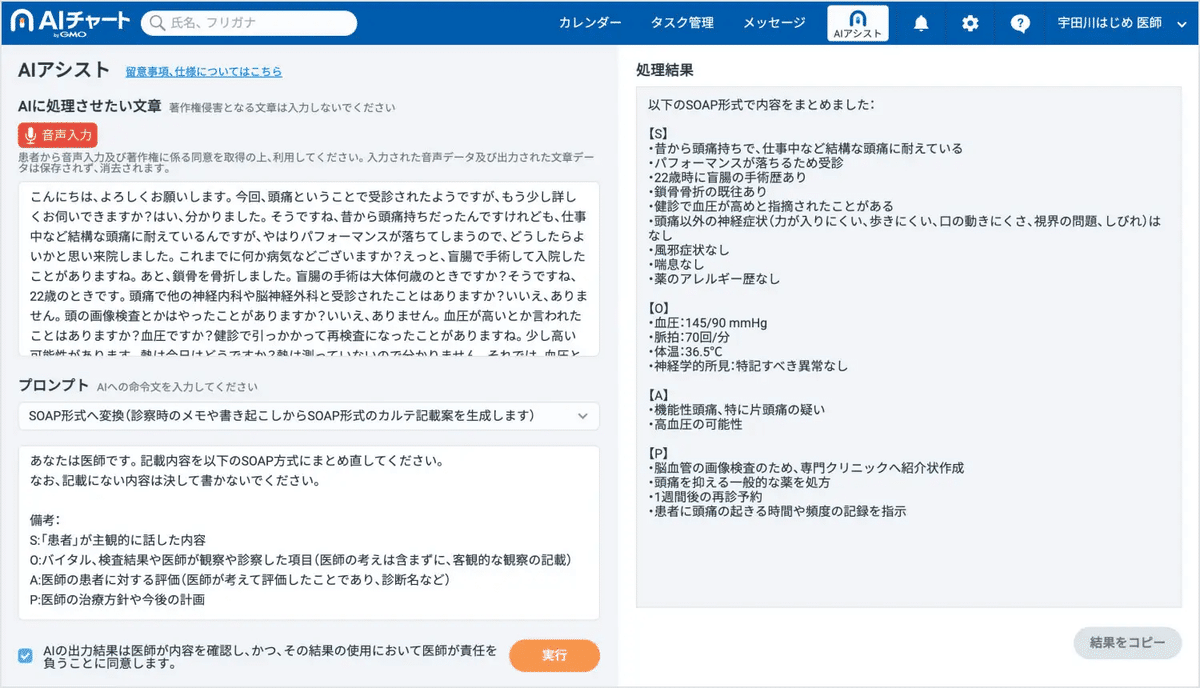Screen dimensions: 1200x688
Task: Switch to タスク管理
Action: (x=681, y=22)
